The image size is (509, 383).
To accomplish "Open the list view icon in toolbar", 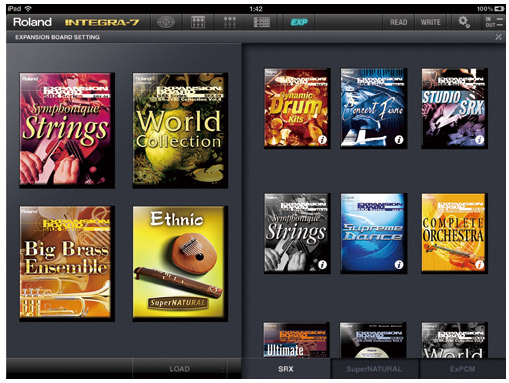I will tap(262, 22).
